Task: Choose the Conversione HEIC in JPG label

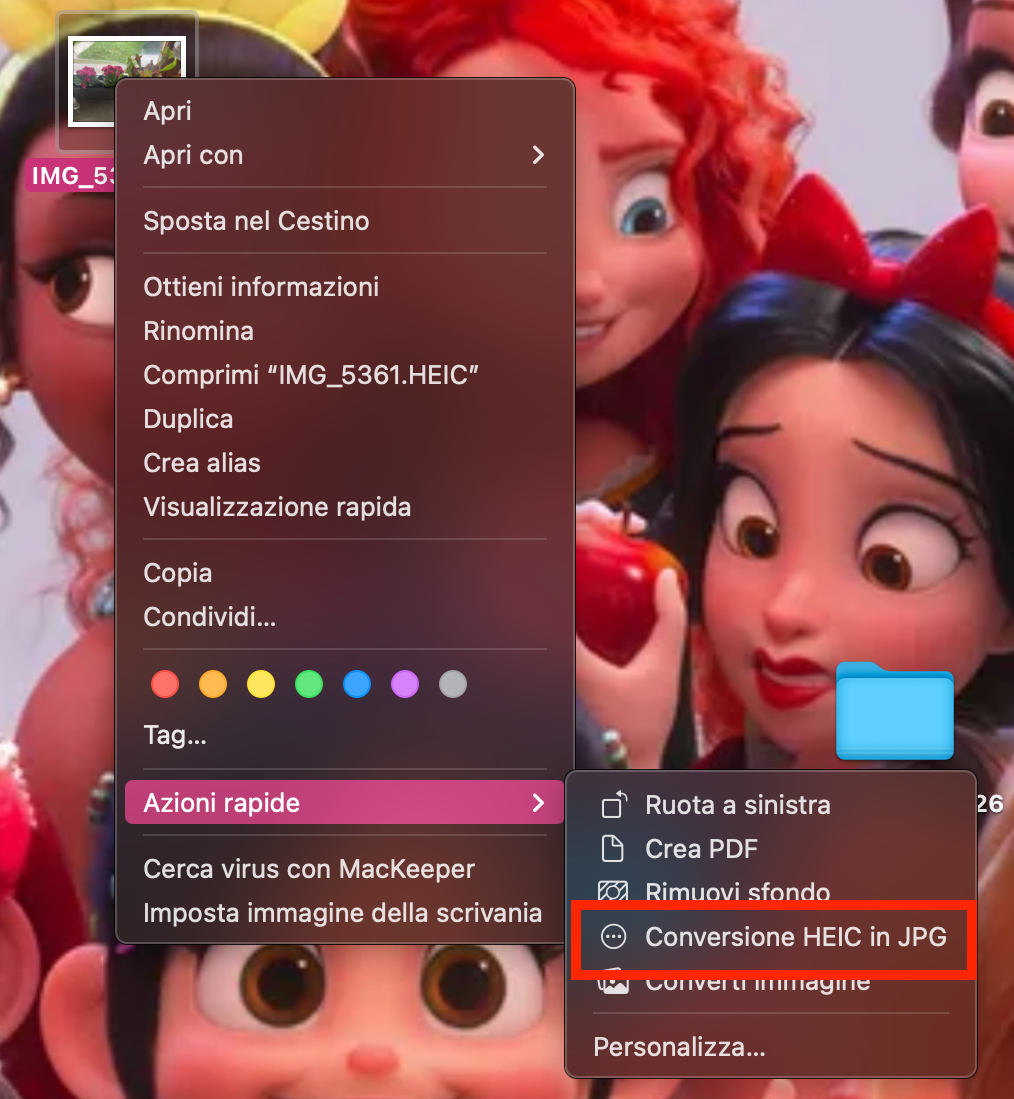Action: pyautogui.click(x=796, y=936)
